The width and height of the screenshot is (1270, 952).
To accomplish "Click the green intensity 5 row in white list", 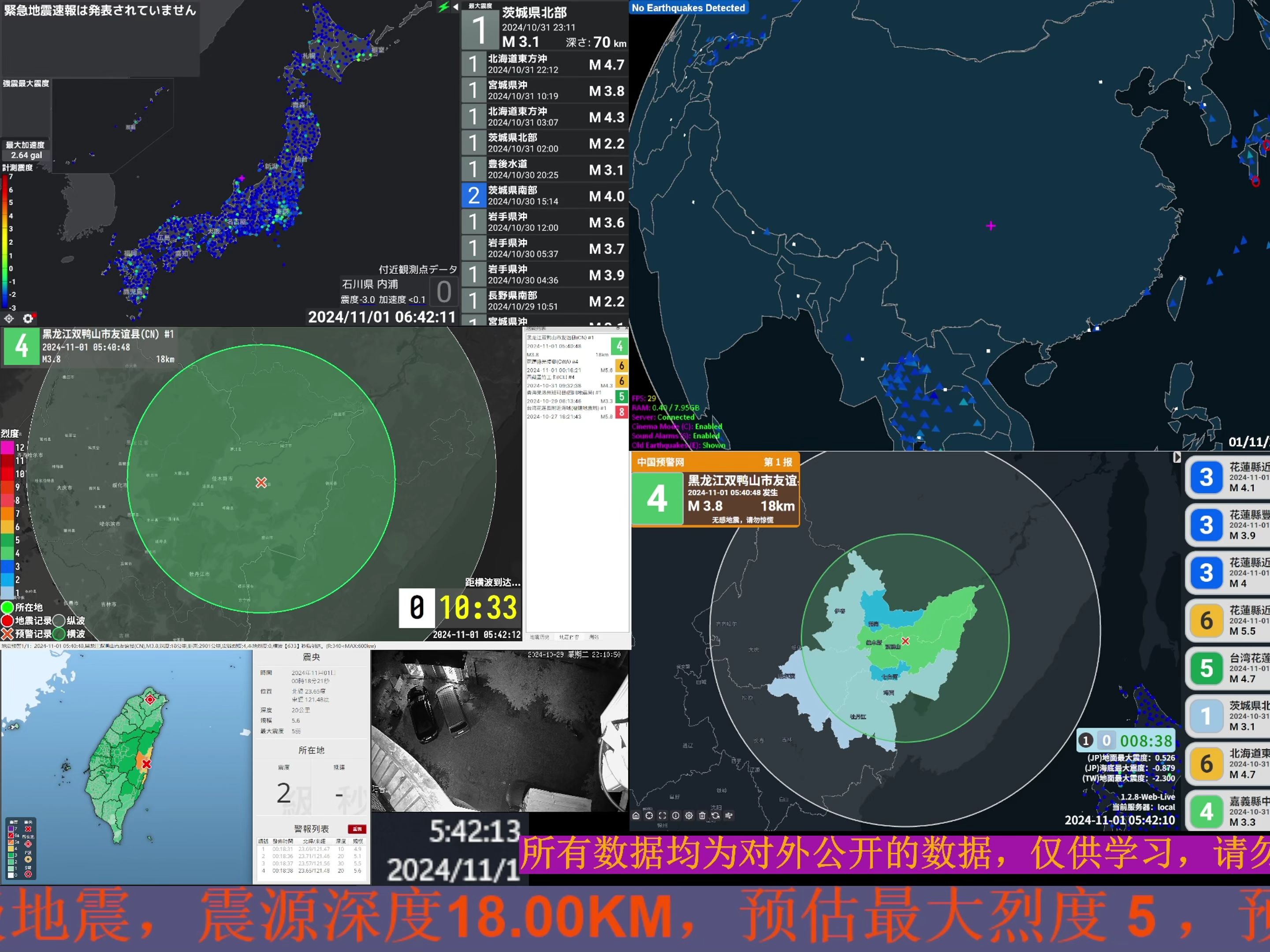I will click(x=577, y=397).
